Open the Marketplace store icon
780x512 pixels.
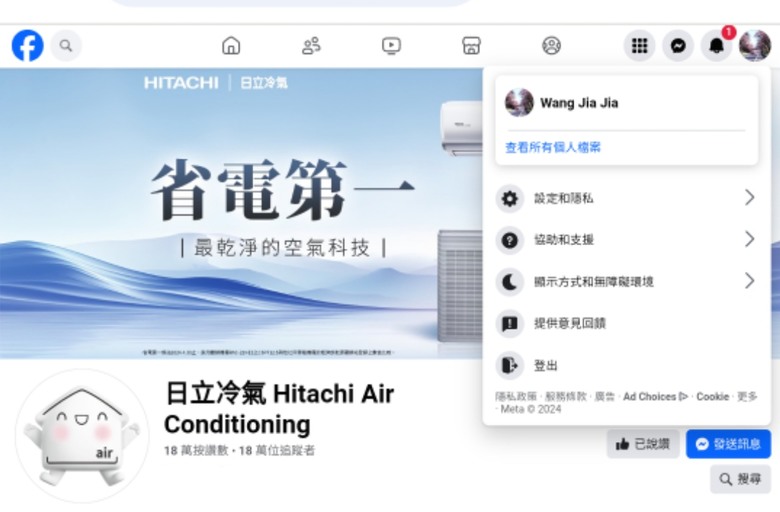(472, 46)
